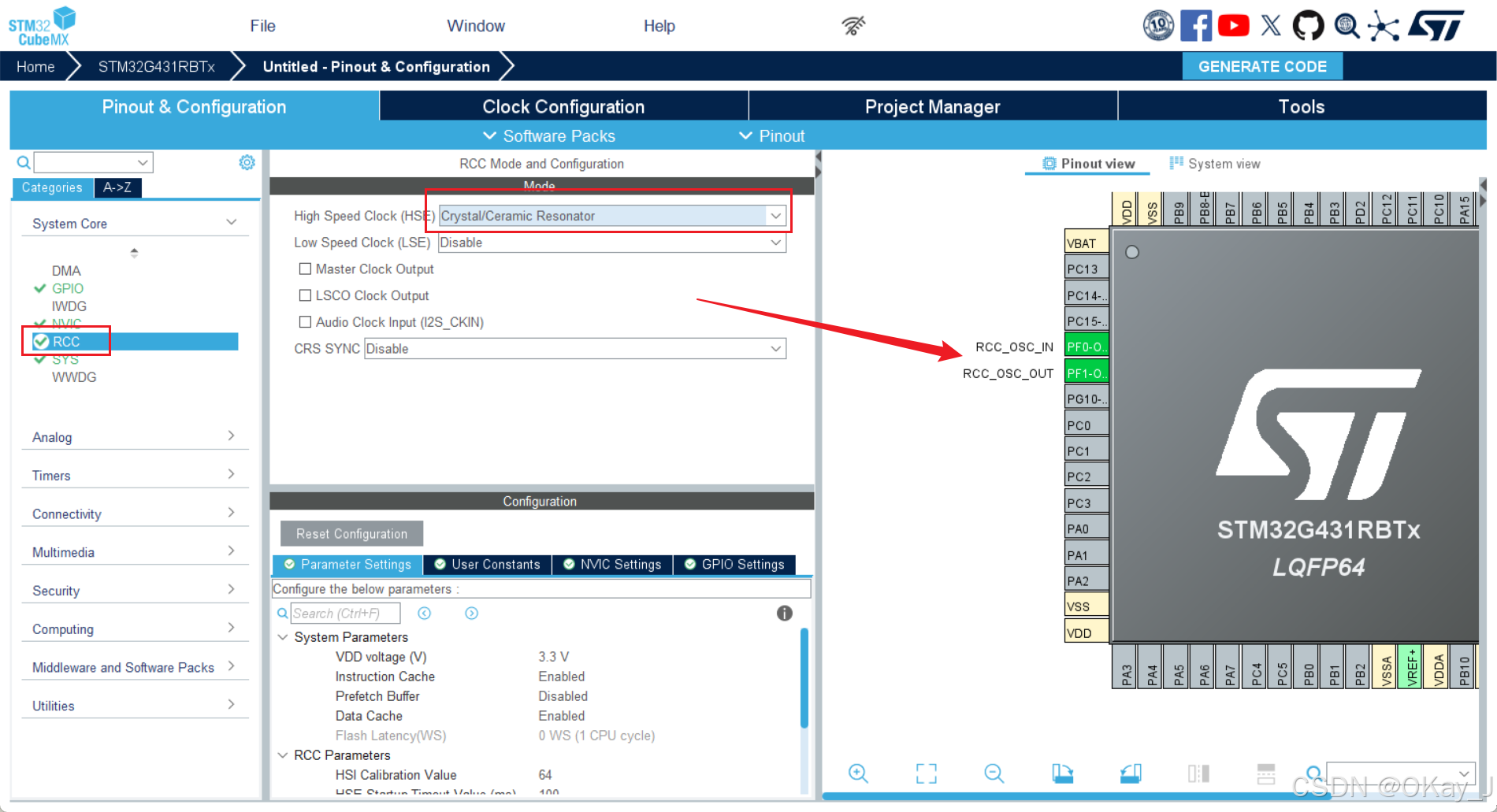This screenshot has height=812, width=1497.
Task: Go to Home breadcrumb
Action: (35, 66)
